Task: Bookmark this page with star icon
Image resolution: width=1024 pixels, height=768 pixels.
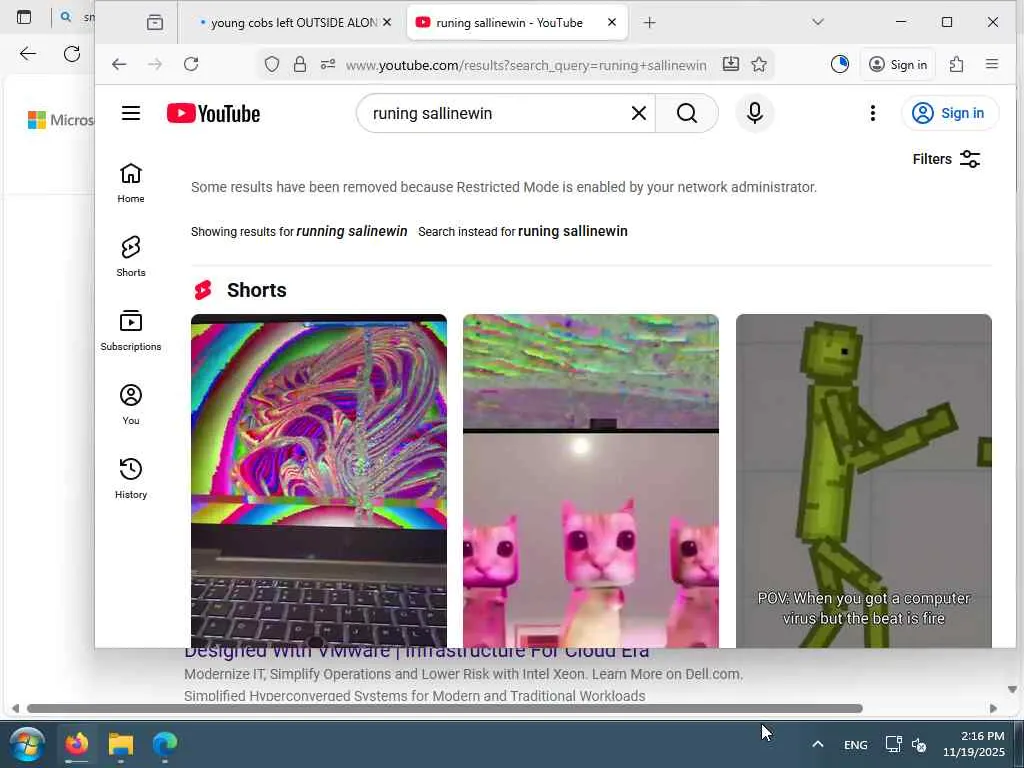Action: point(759,64)
